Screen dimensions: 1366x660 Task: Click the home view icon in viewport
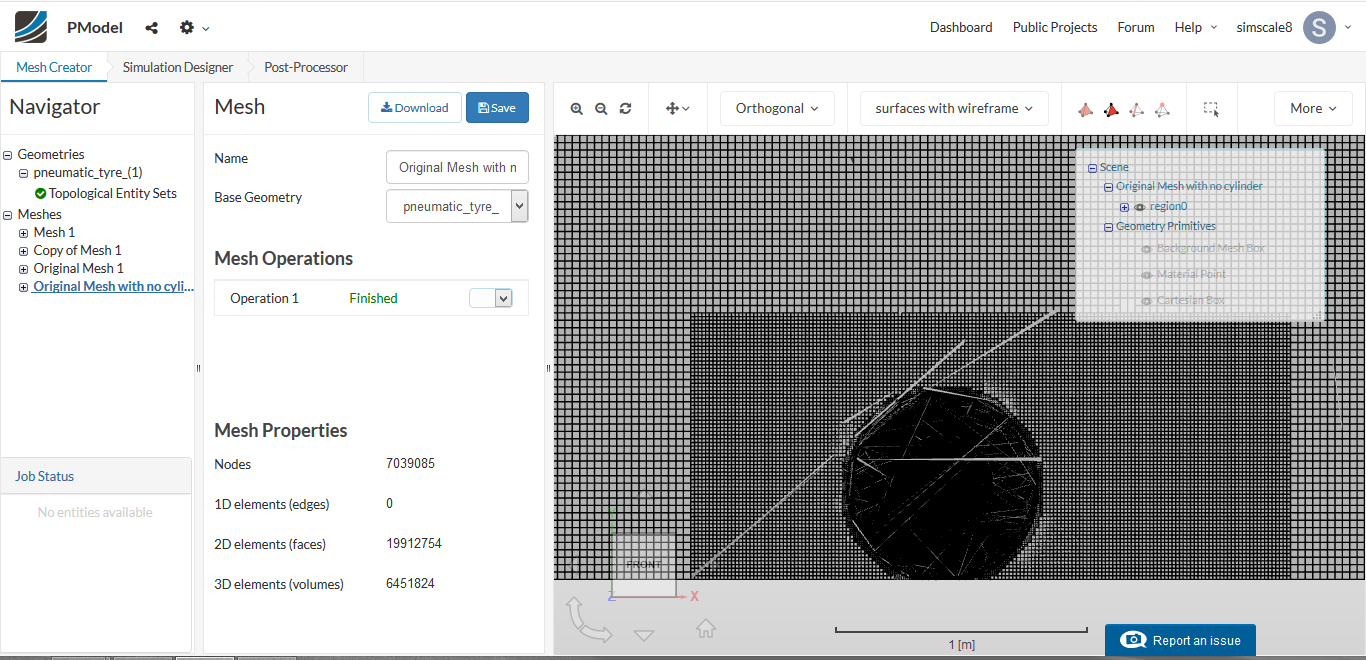click(x=706, y=629)
